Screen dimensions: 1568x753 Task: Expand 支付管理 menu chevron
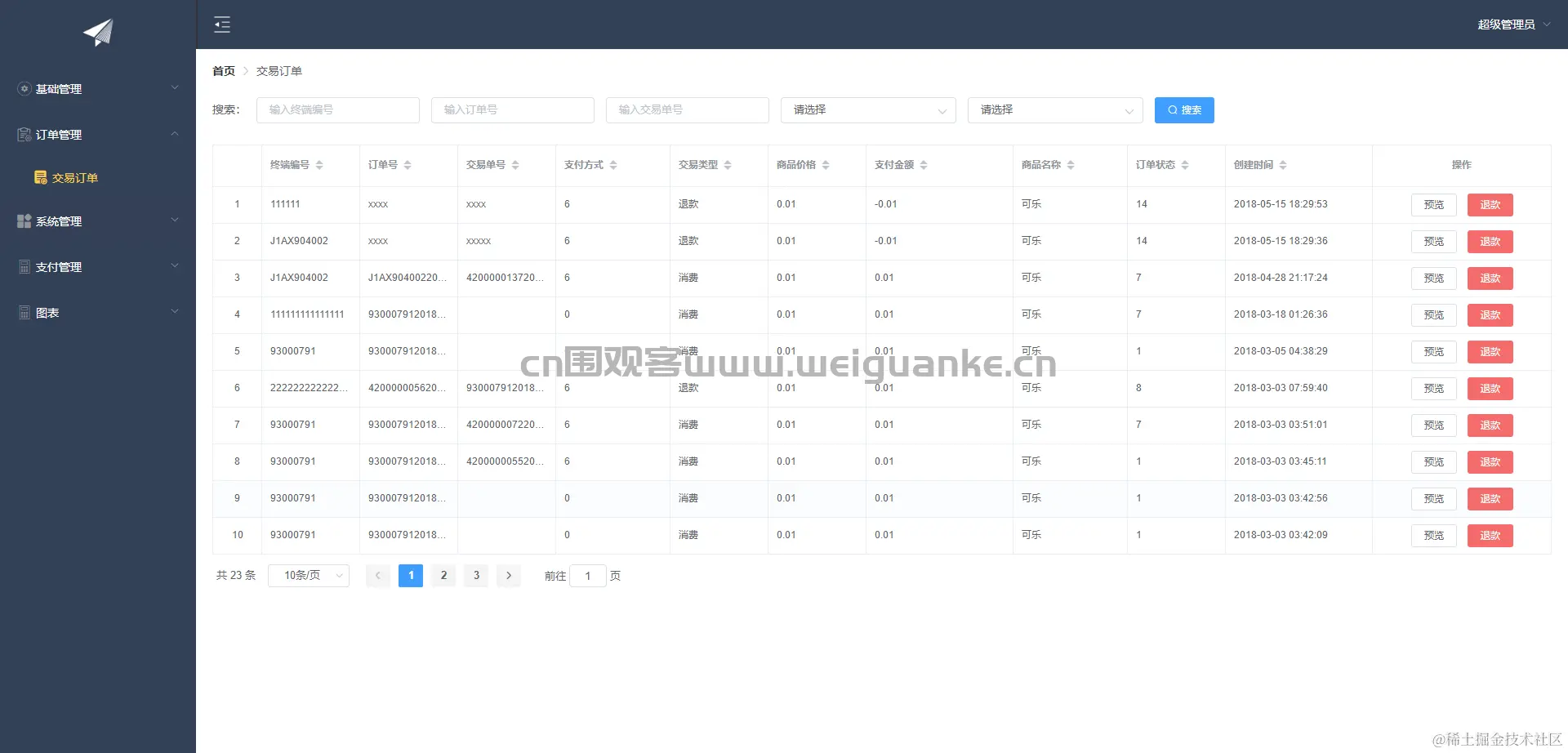[x=175, y=266]
